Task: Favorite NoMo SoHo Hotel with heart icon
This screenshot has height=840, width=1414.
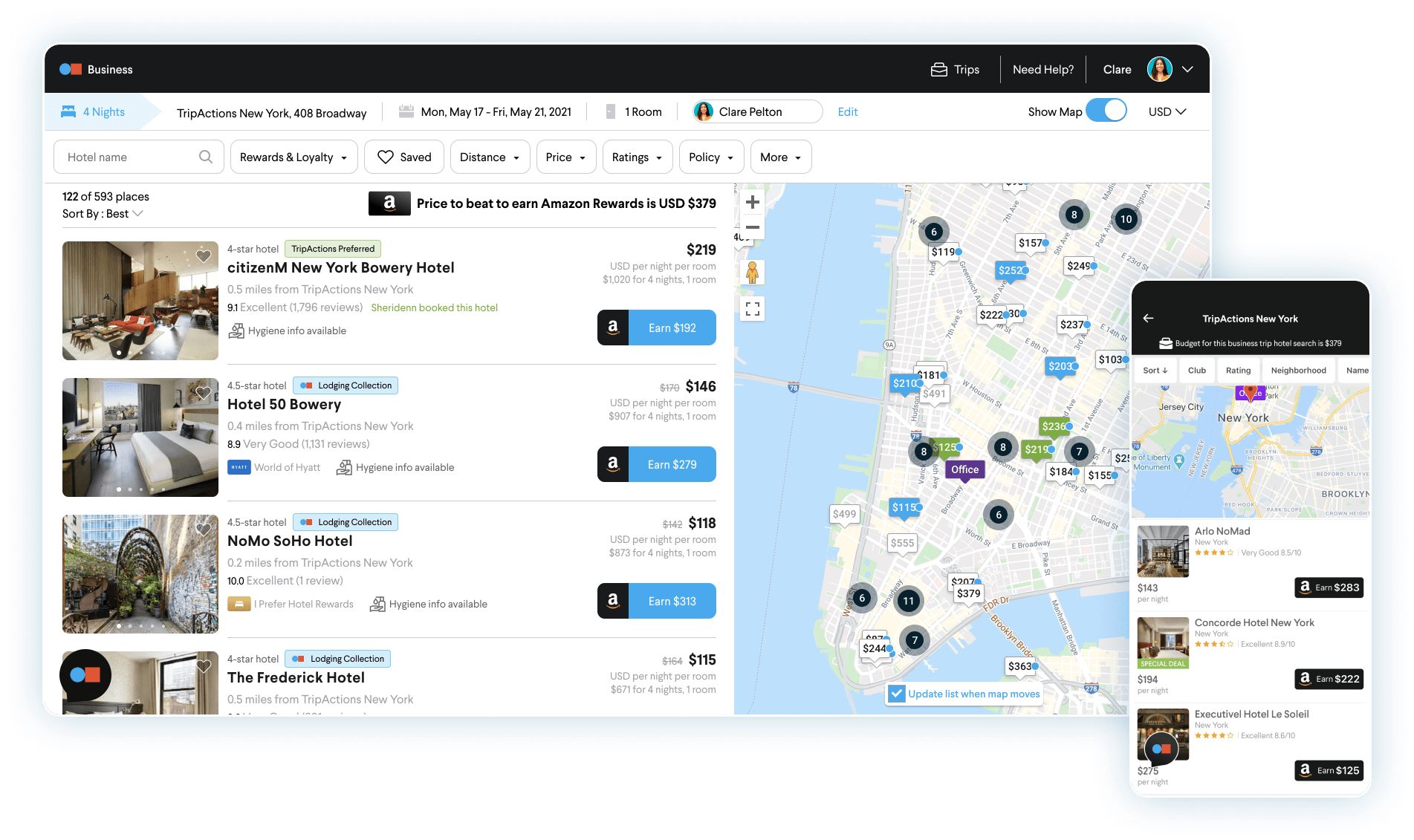Action: click(204, 530)
